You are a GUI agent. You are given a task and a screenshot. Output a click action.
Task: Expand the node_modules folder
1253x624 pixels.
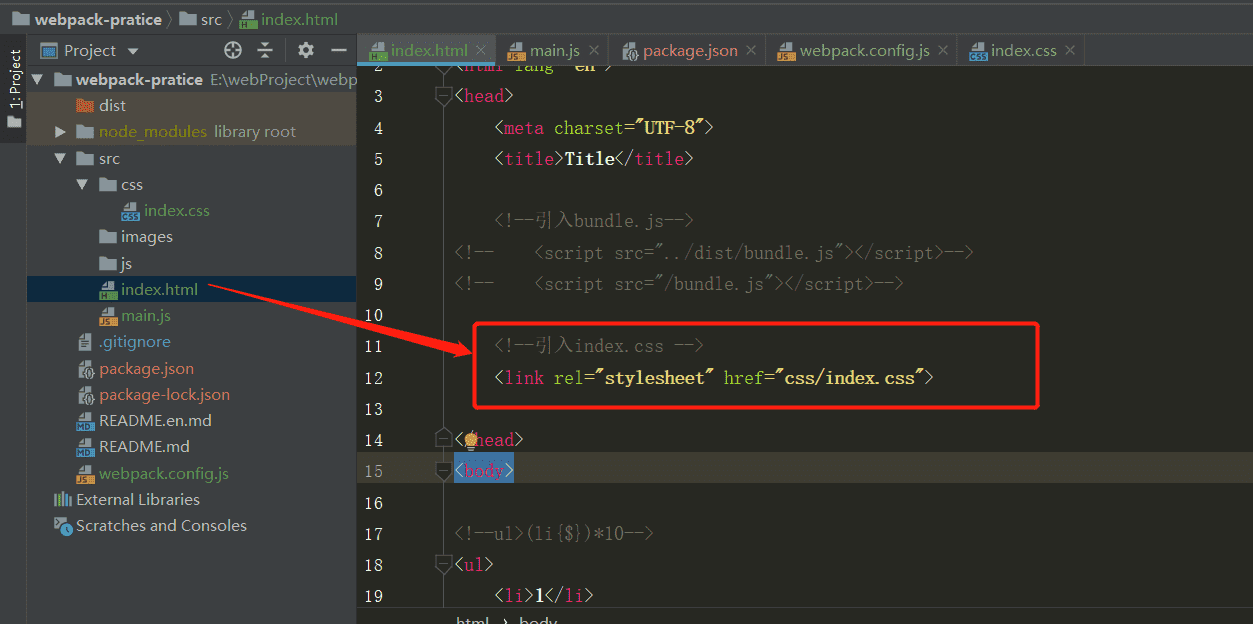pos(60,132)
